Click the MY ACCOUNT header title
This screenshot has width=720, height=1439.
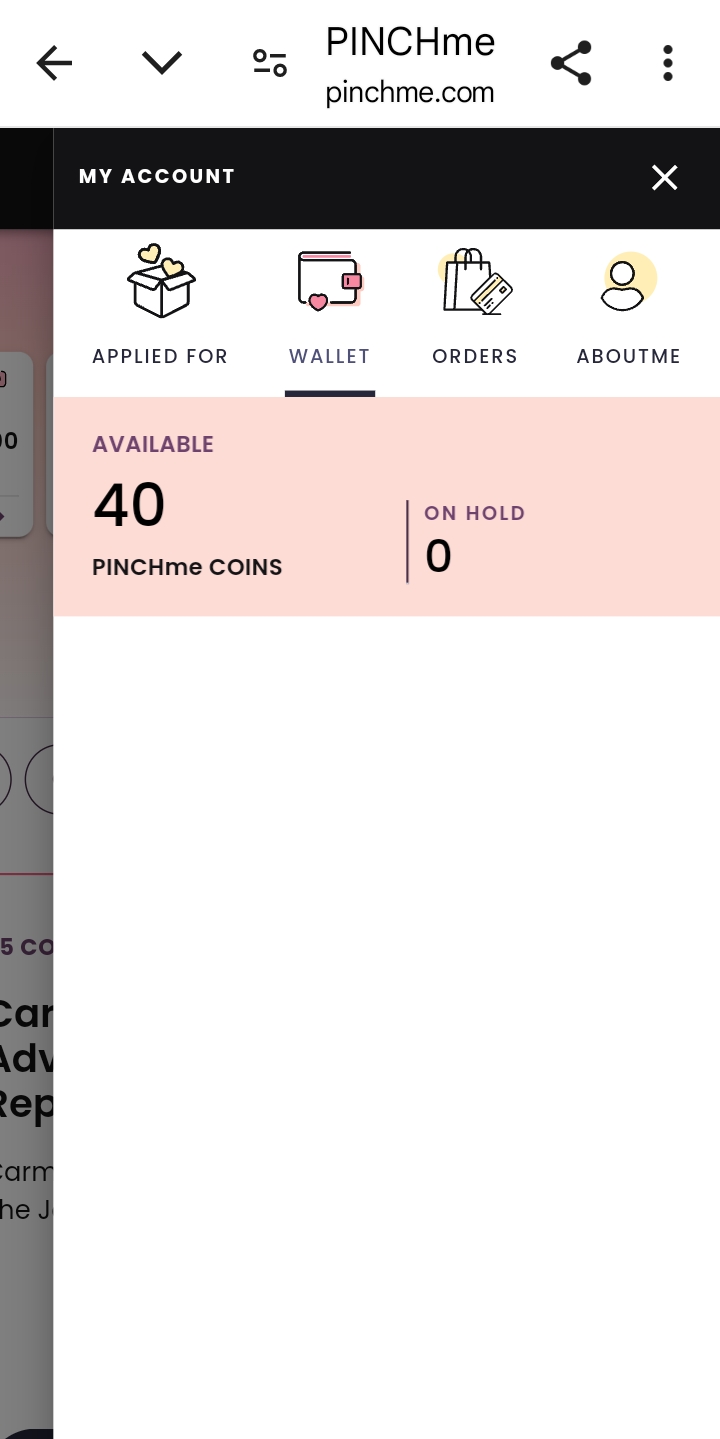tap(157, 177)
